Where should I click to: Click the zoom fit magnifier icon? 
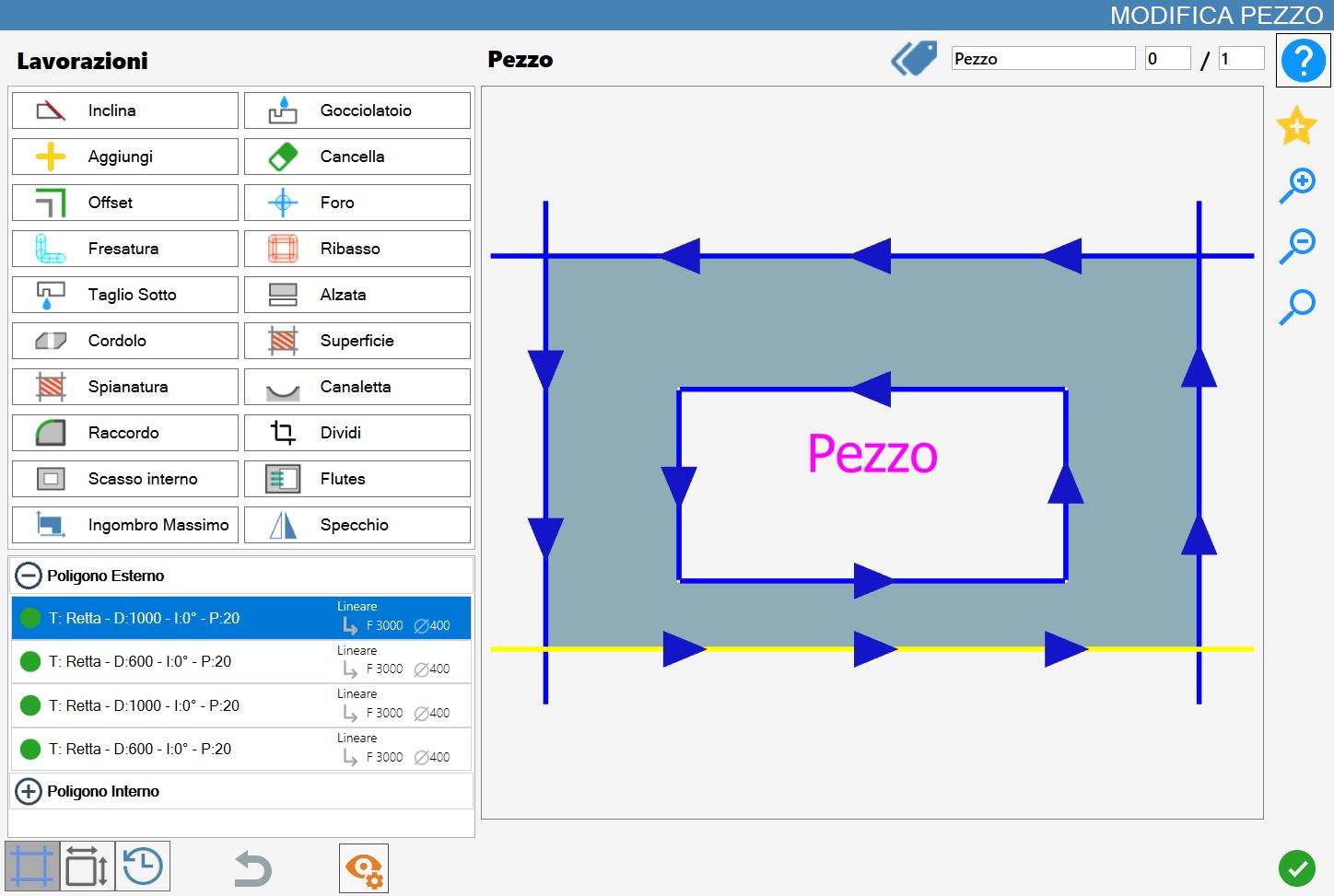tap(1297, 307)
